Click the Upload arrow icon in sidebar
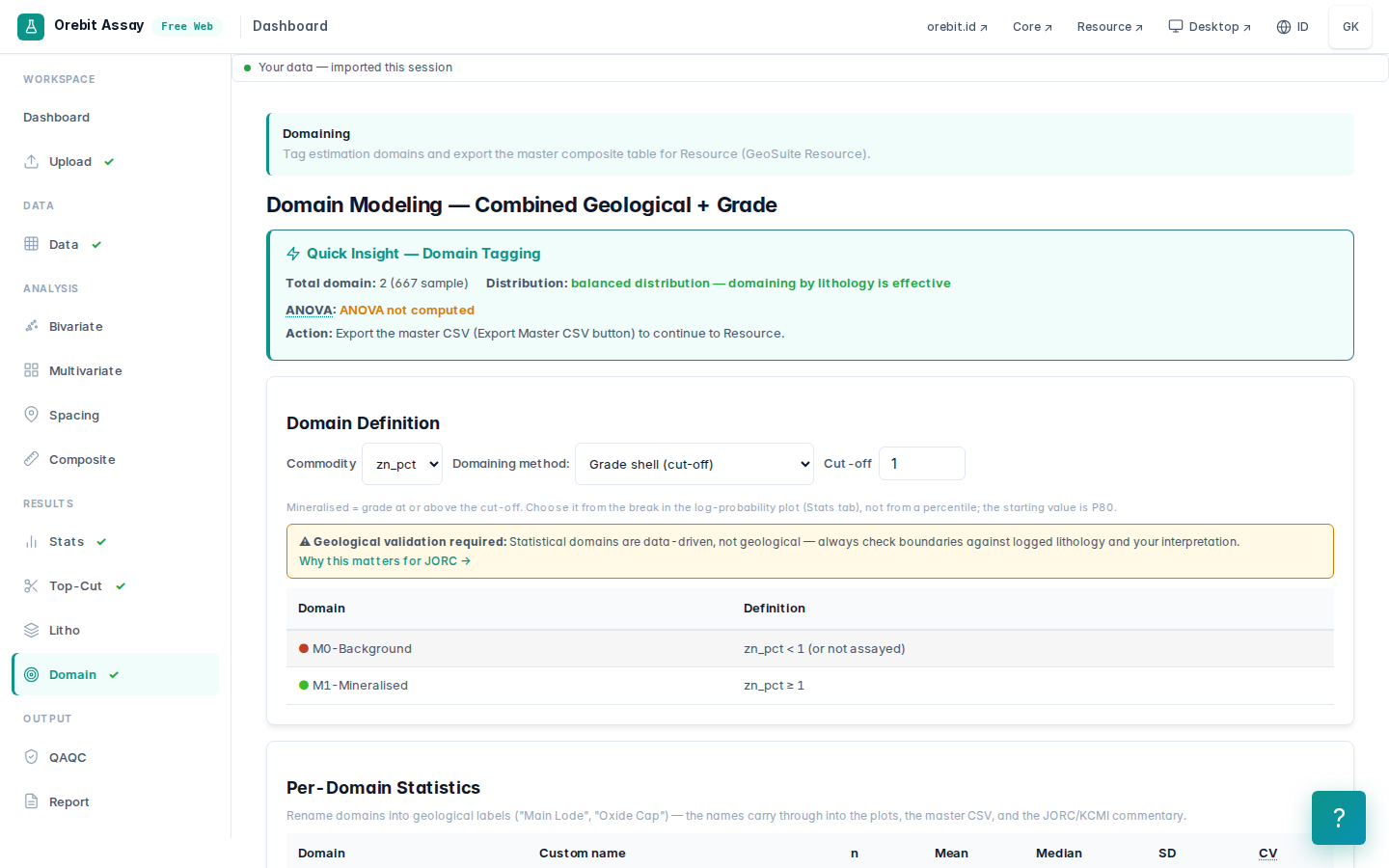This screenshot has width=1389, height=868. tap(31, 161)
